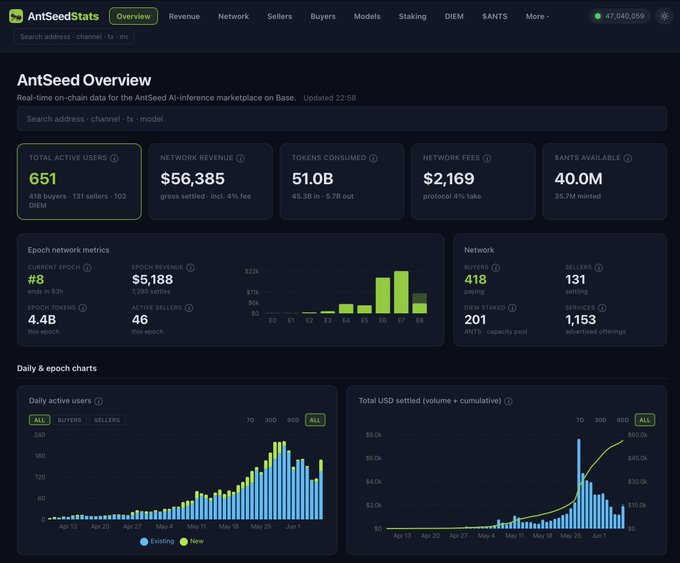Viewport: 680px width, 563px height.
Task: Set Total USD settled range to 30D
Action: (x=600, y=420)
